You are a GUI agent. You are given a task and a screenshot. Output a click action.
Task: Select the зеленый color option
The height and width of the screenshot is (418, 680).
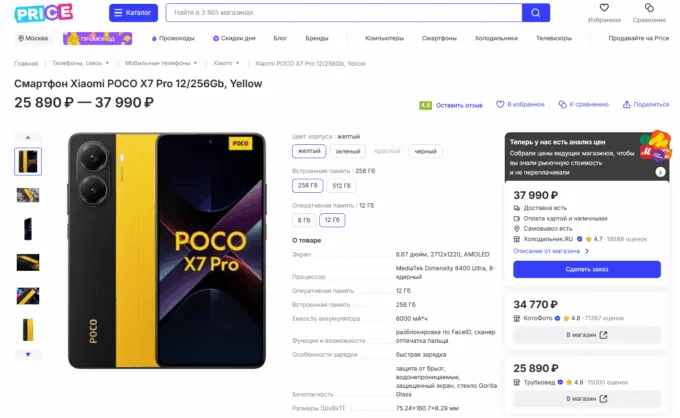(x=348, y=151)
